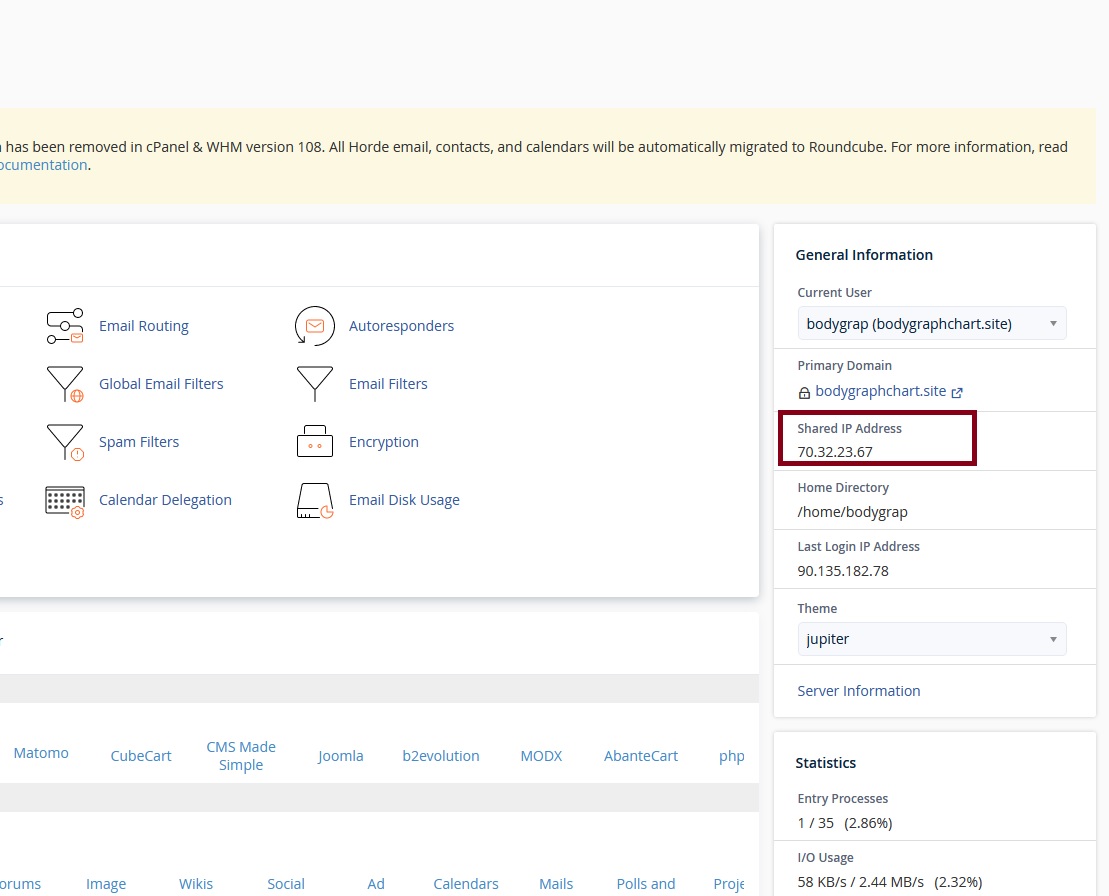
Task: Open the Ad category
Action: [x=376, y=884]
